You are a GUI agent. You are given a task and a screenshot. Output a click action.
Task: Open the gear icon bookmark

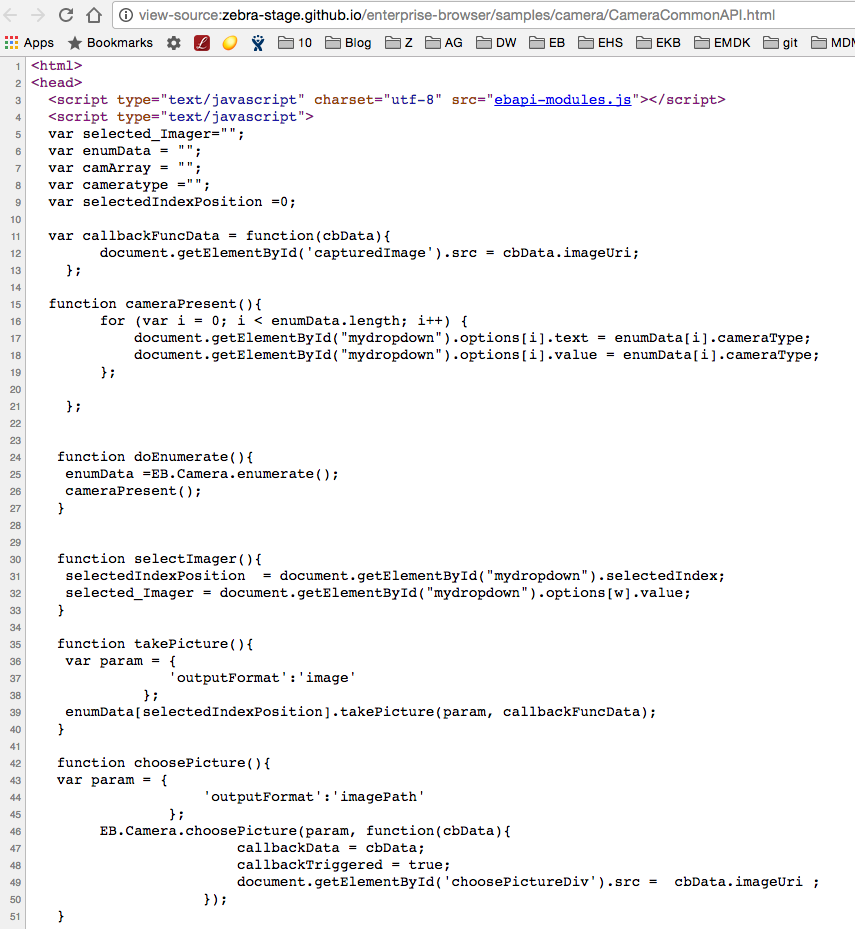point(174,43)
